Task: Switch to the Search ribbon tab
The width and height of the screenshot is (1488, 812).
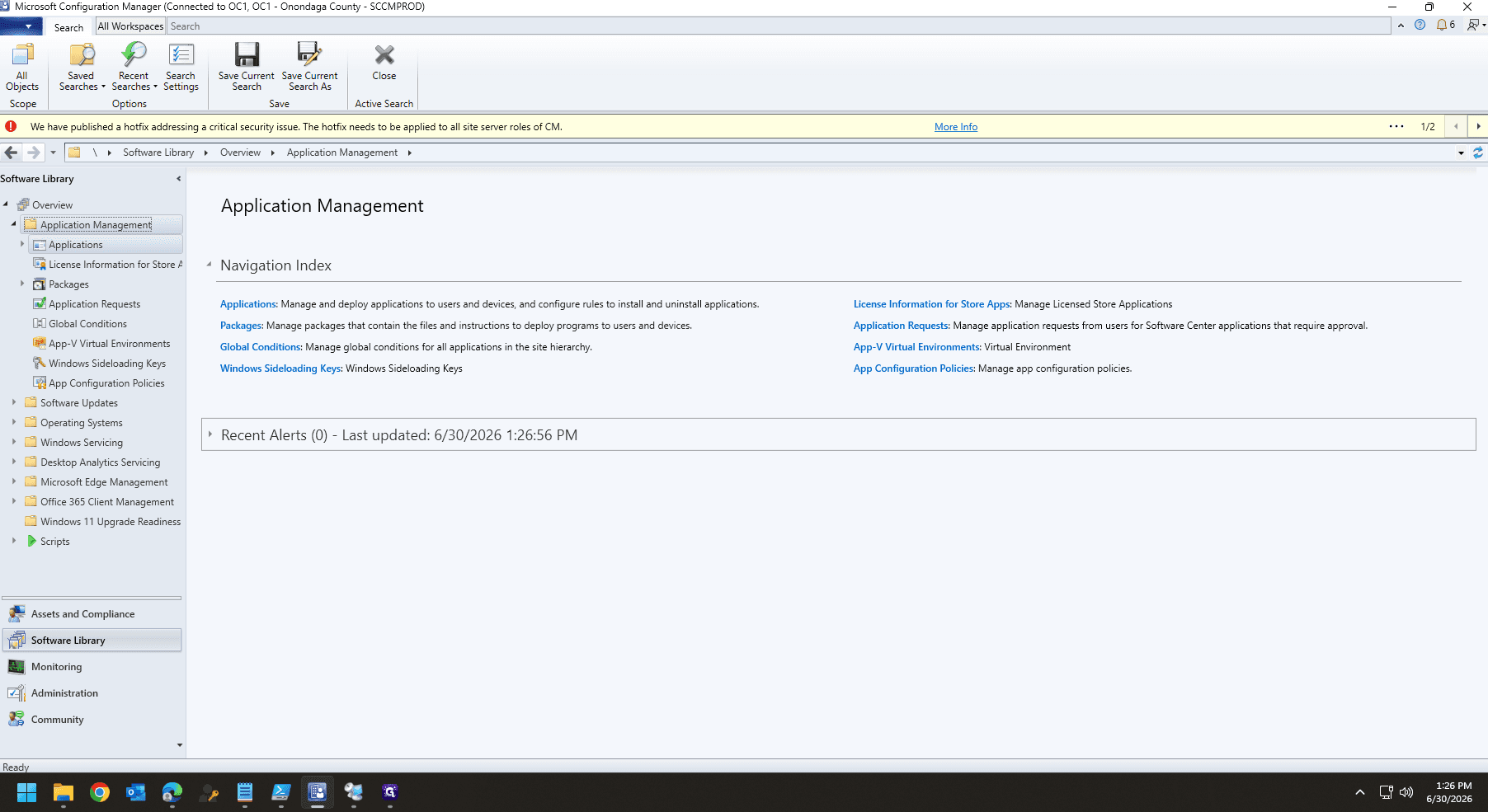Action: (x=68, y=27)
